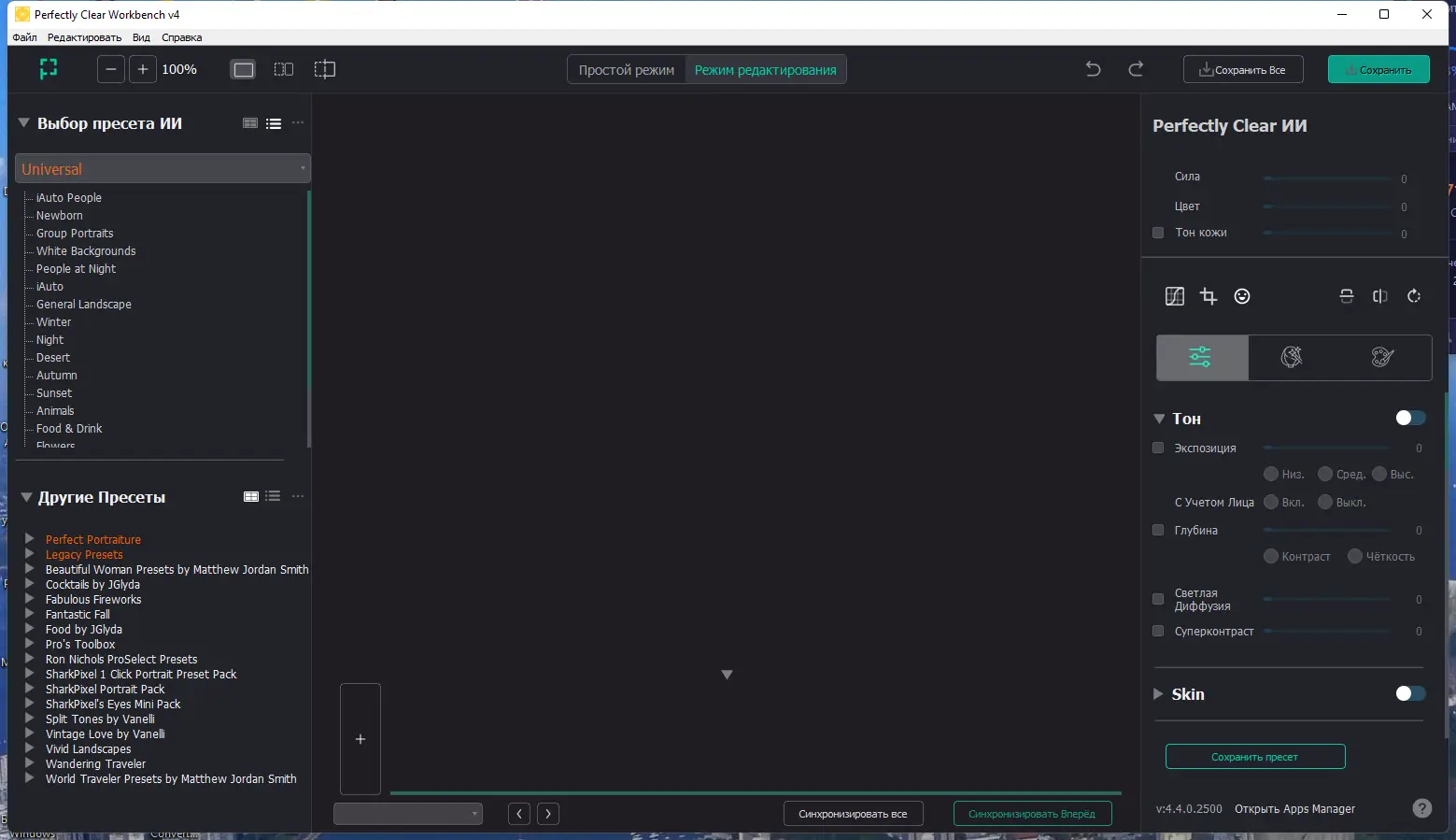Image resolution: width=1456 pixels, height=840 pixels.
Task: Expand the Skin section arrow
Action: 1158,693
